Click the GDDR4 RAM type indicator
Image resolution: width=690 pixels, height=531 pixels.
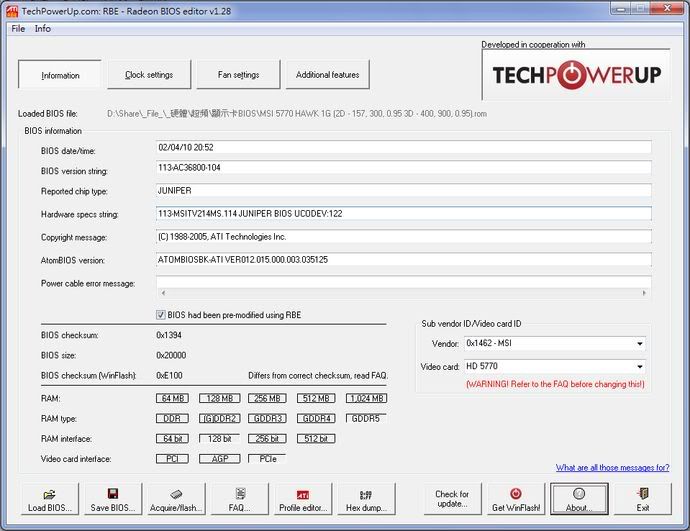(x=316, y=418)
